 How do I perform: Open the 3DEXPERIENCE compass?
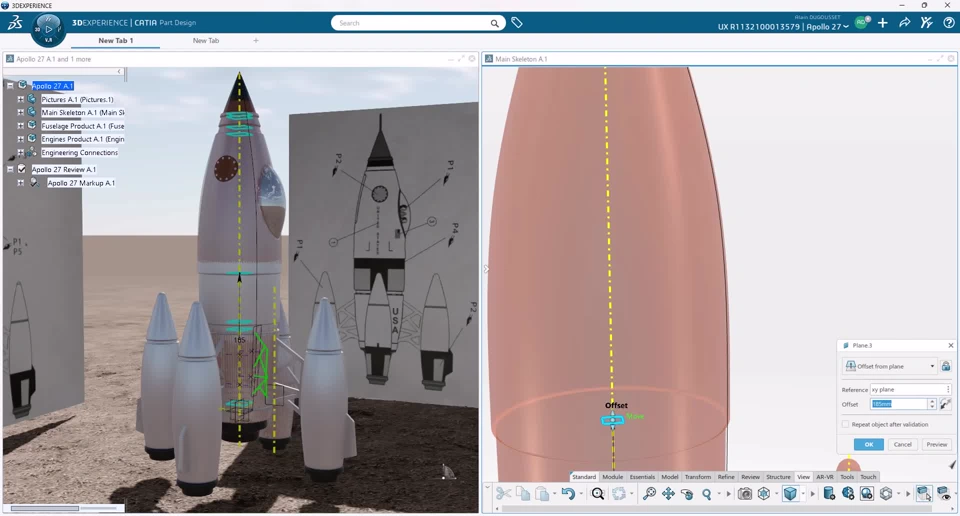(48, 29)
